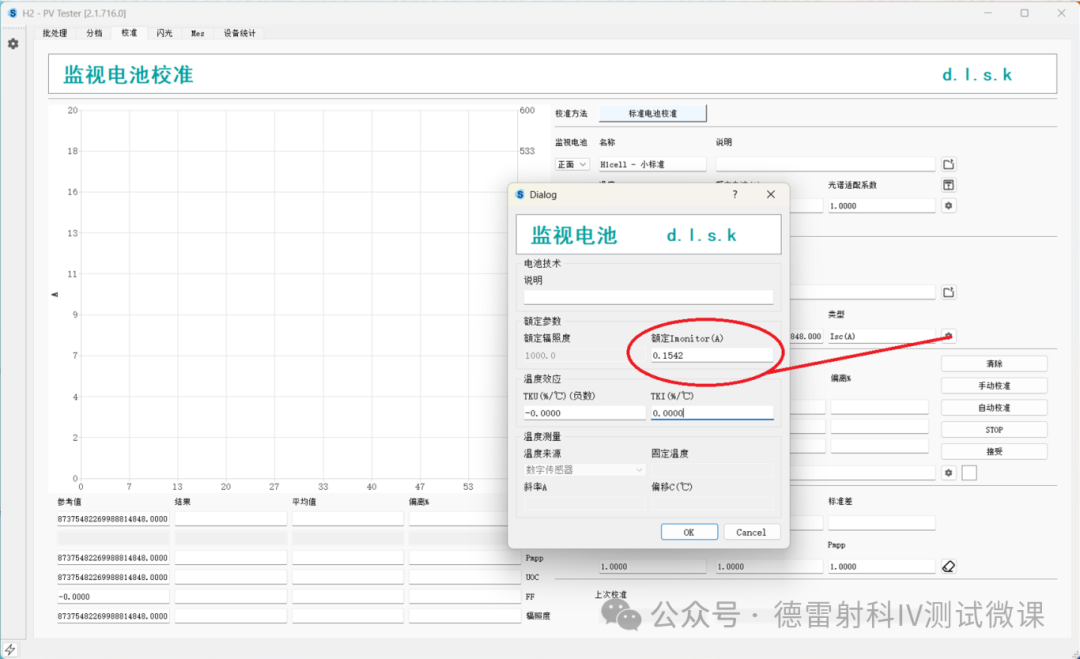Open the 设备统计 tab

point(239,33)
